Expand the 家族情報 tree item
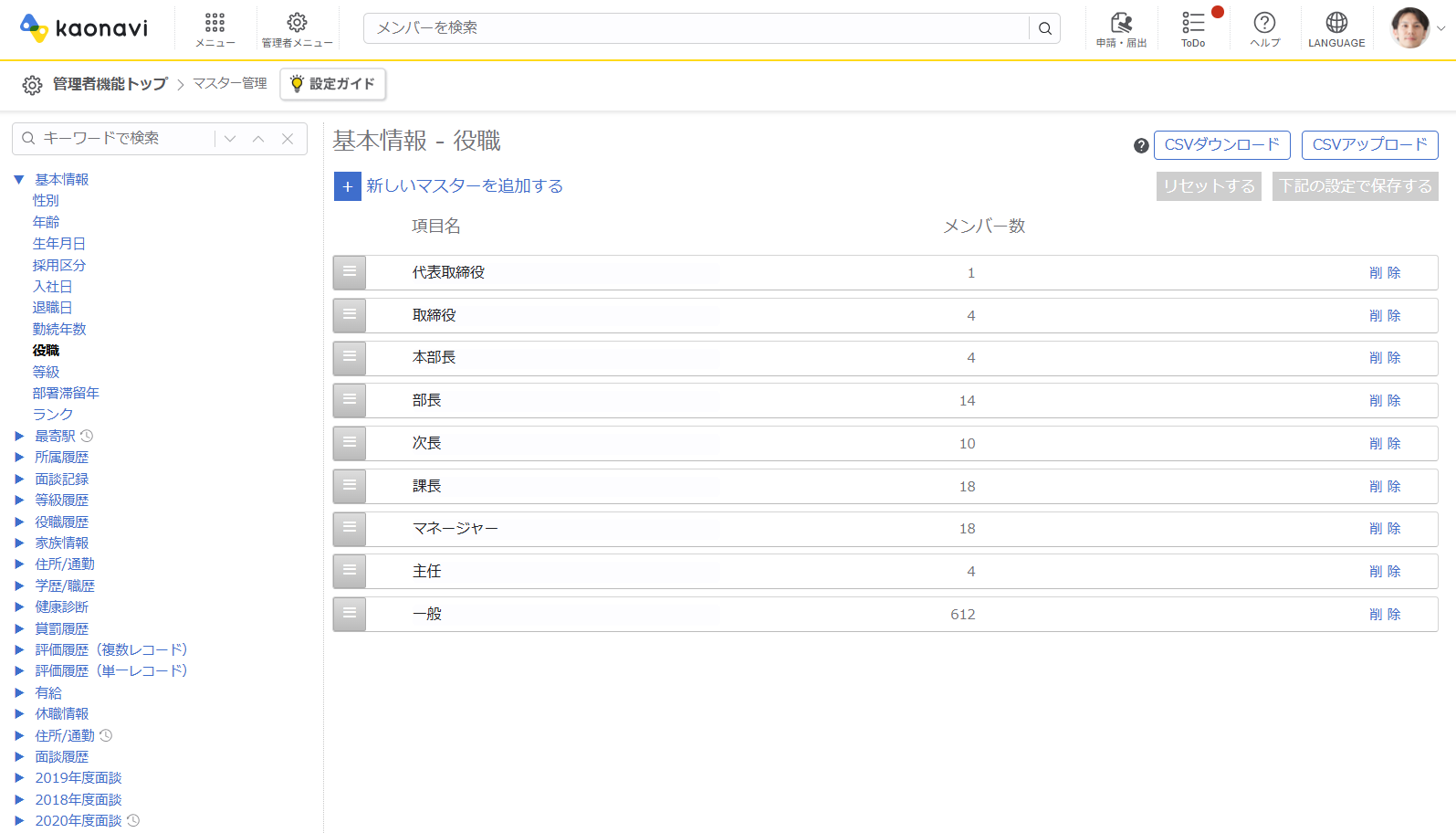The image size is (1456, 833). pos(19,543)
